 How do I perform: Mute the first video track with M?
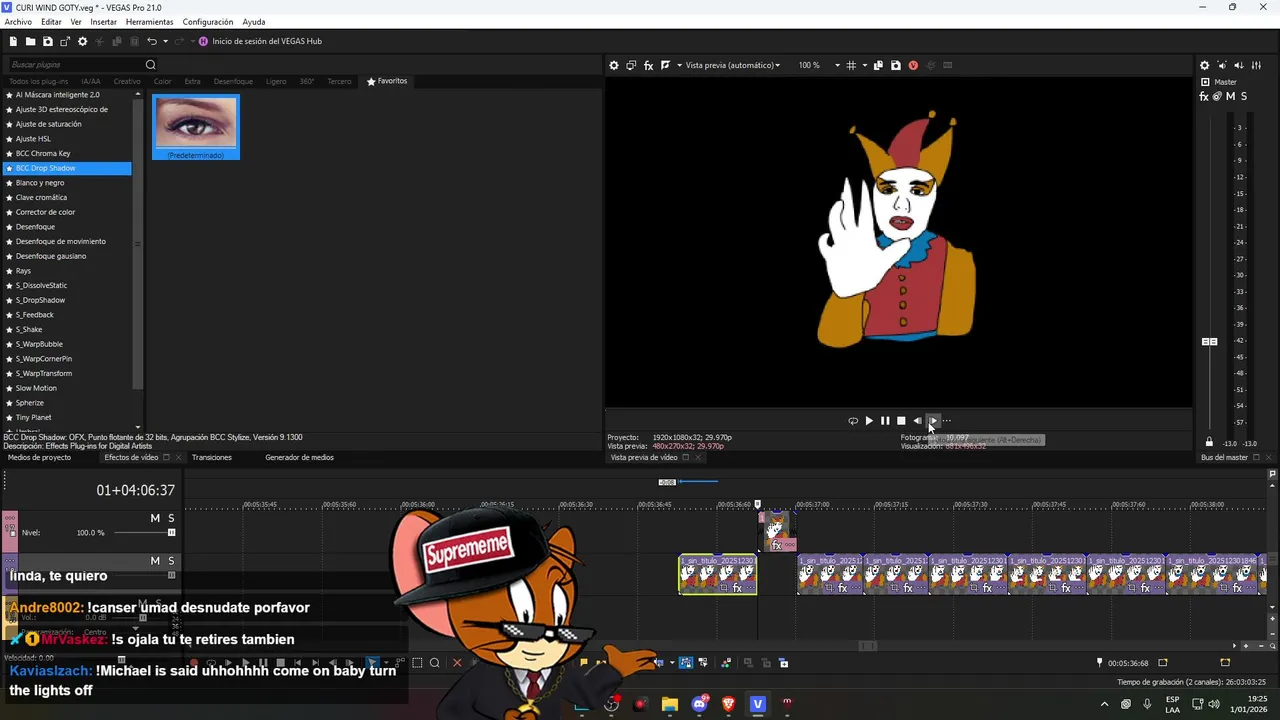coord(155,518)
